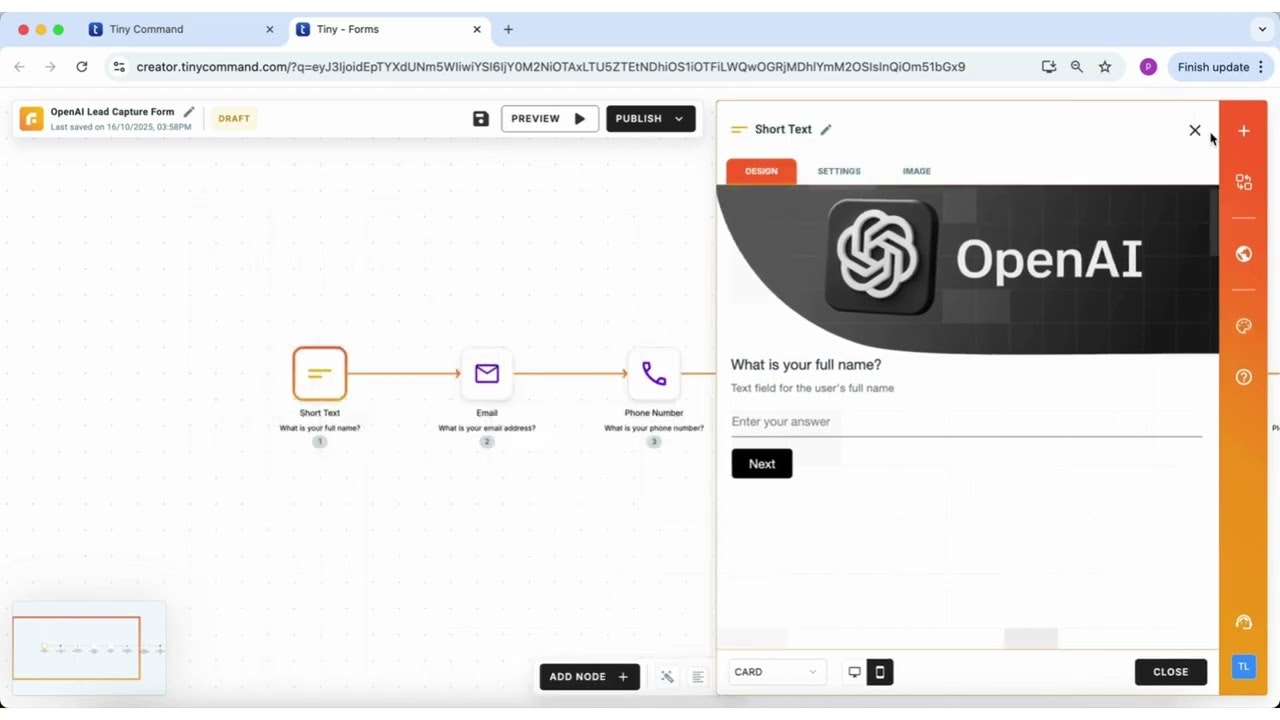
Task: Open the Image tab
Action: click(x=916, y=171)
